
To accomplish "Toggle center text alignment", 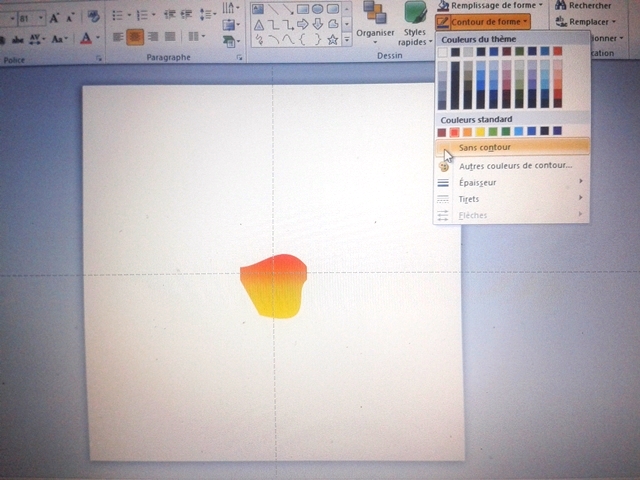I will point(134,38).
